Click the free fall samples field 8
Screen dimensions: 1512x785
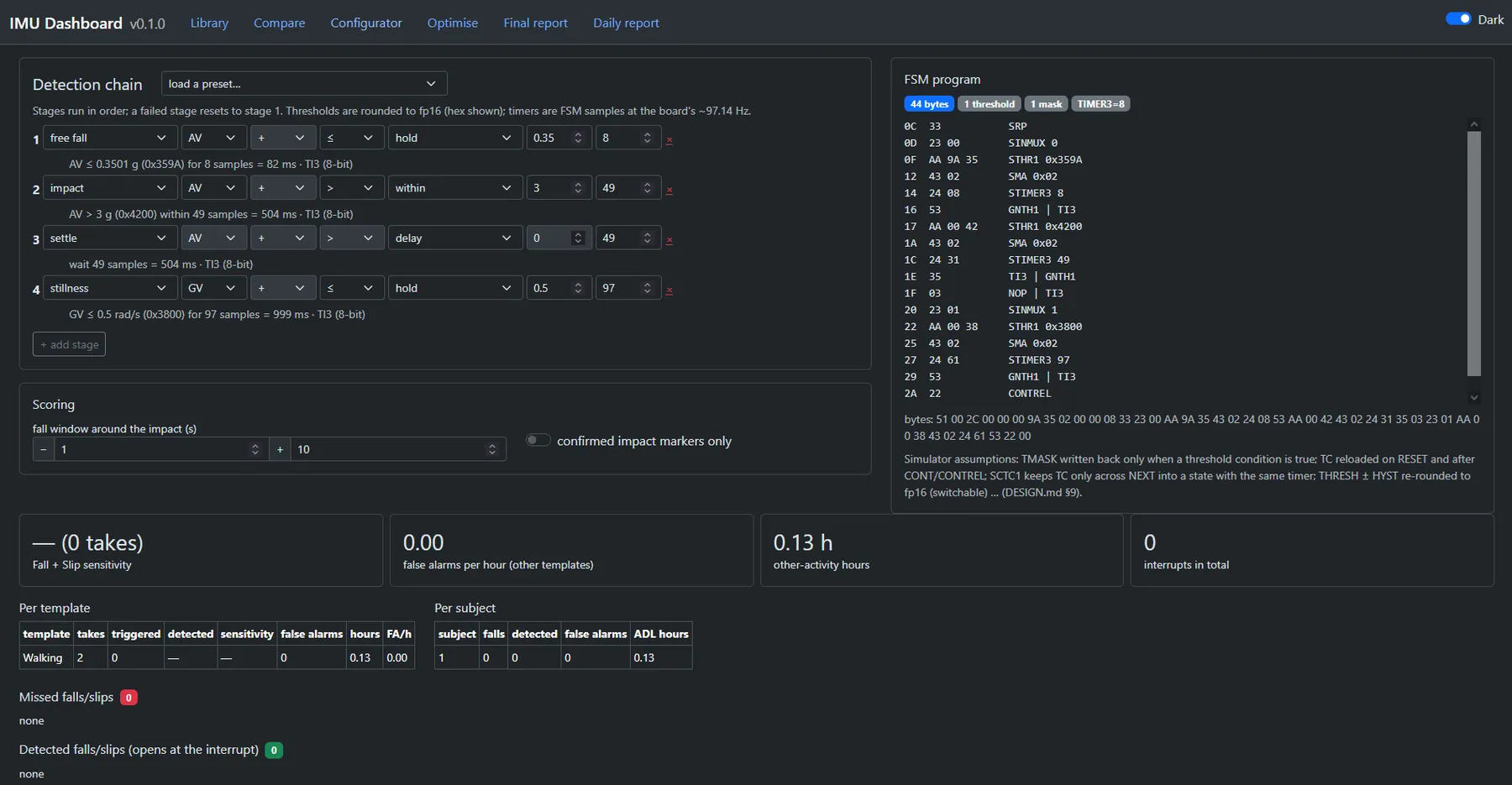click(627, 138)
